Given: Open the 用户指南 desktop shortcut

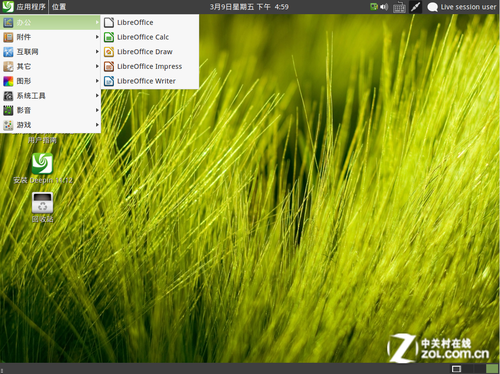Looking at the screenshot, I should coord(42,140).
